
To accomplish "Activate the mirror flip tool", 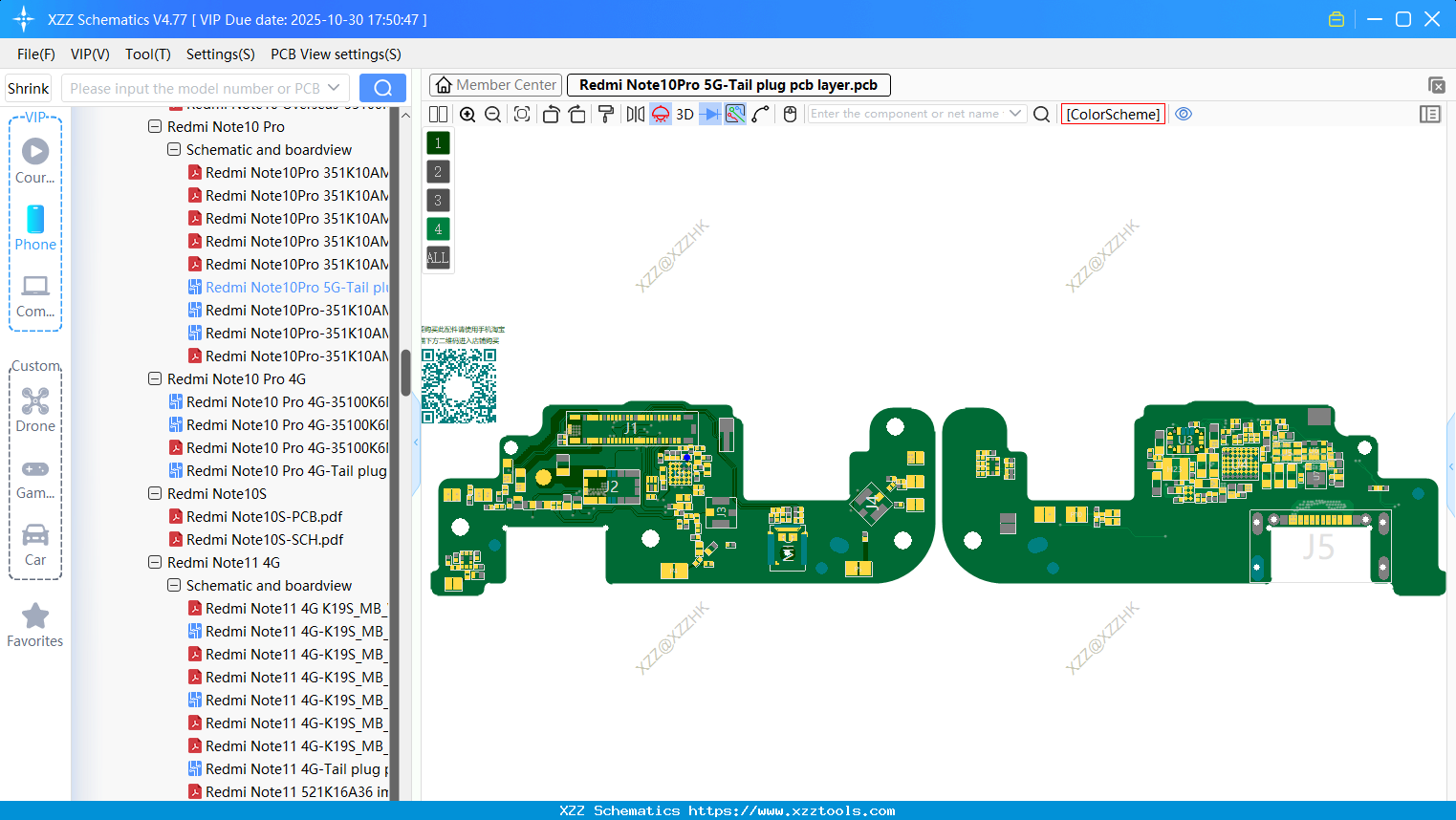I will click(x=635, y=114).
